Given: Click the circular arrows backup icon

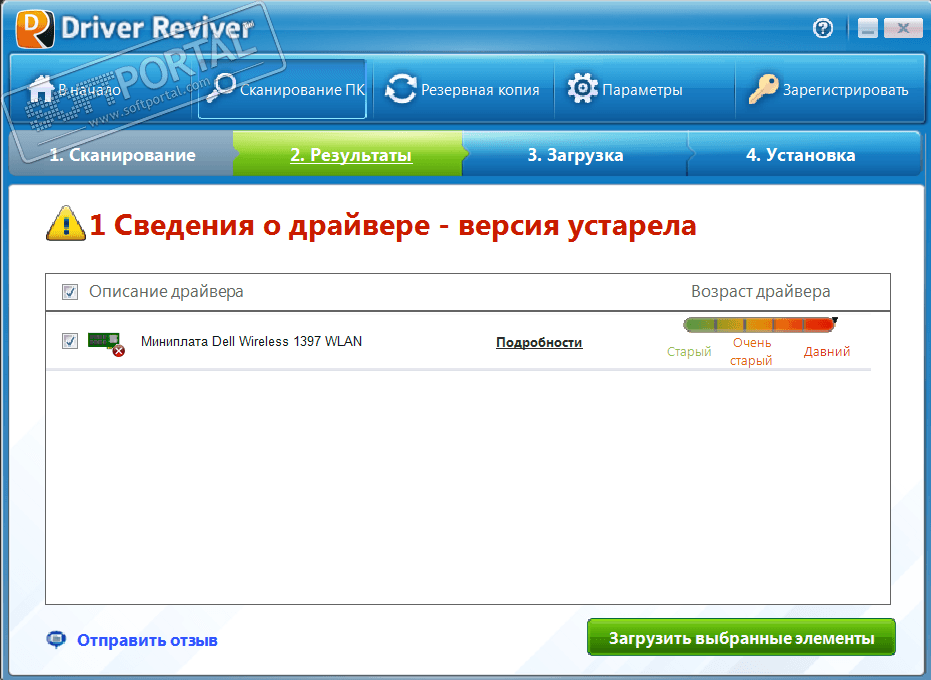Looking at the screenshot, I should (401, 89).
